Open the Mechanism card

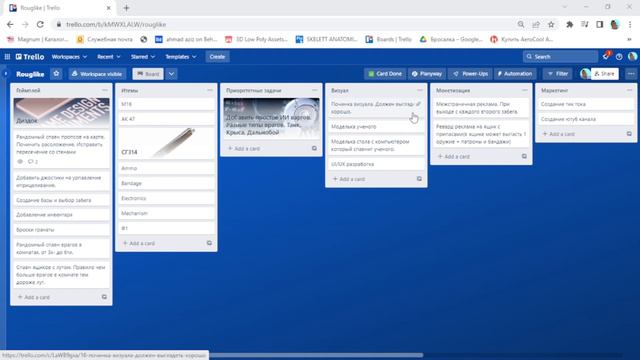click(167, 213)
